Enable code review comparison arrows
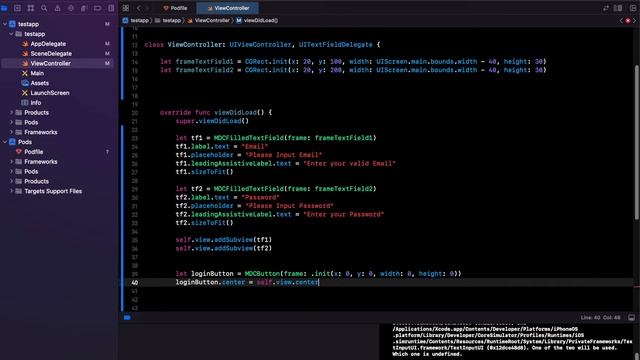640x360 pixels. pos(606,8)
